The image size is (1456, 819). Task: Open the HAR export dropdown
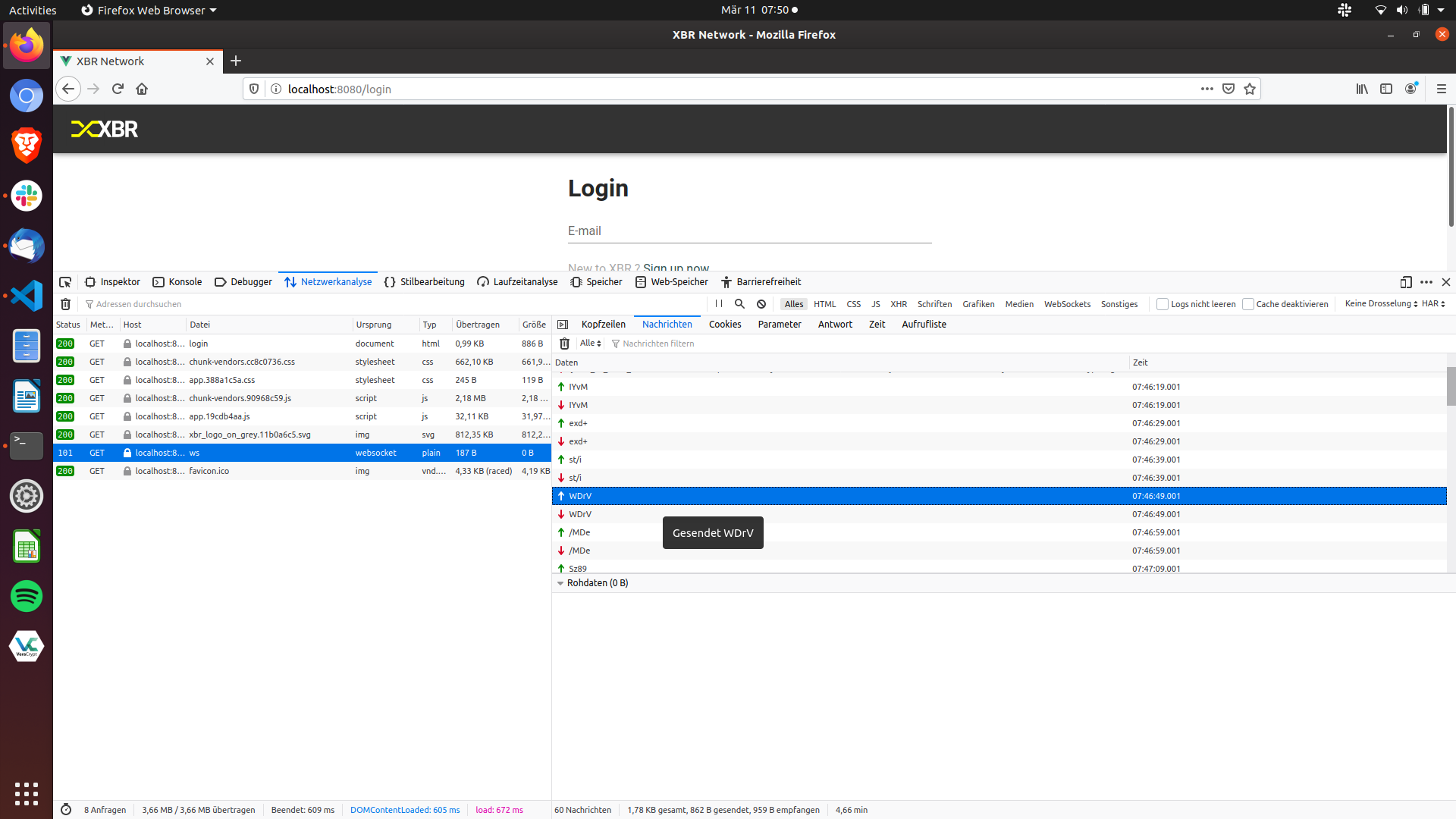click(1432, 303)
